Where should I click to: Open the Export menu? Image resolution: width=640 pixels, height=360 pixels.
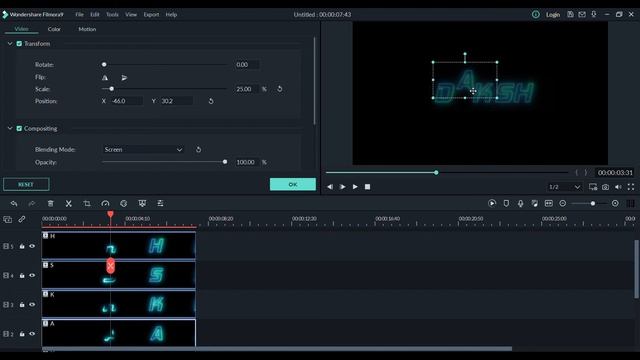pyautogui.click(x=151, y=14)
